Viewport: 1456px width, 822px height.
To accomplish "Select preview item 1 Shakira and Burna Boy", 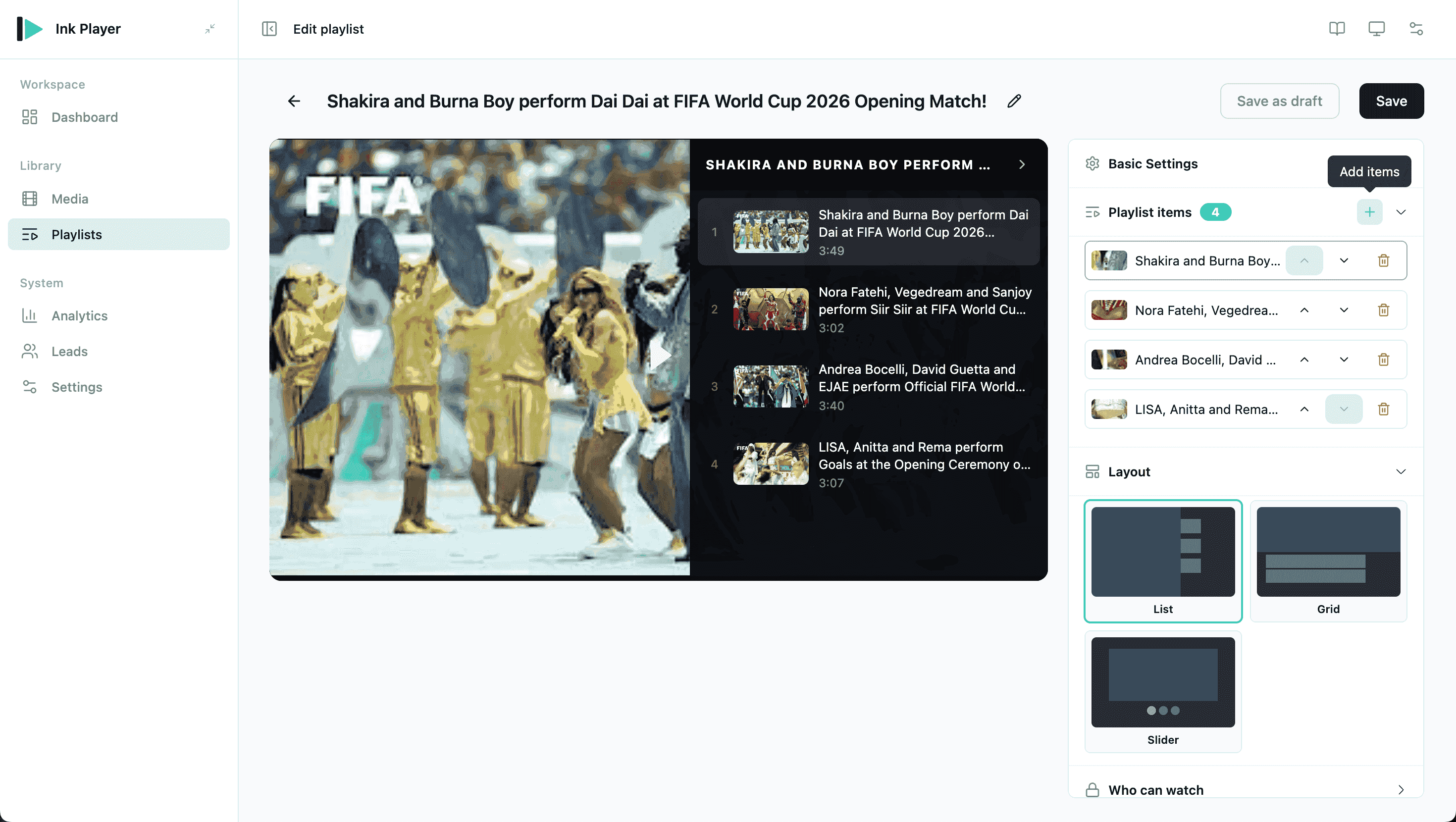I will click(x=869, y=232).
